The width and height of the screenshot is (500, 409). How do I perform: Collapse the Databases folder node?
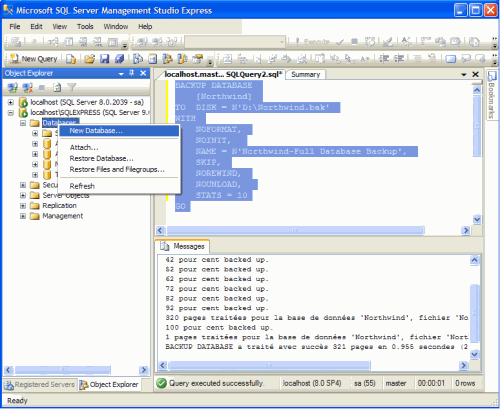point(23,123)
